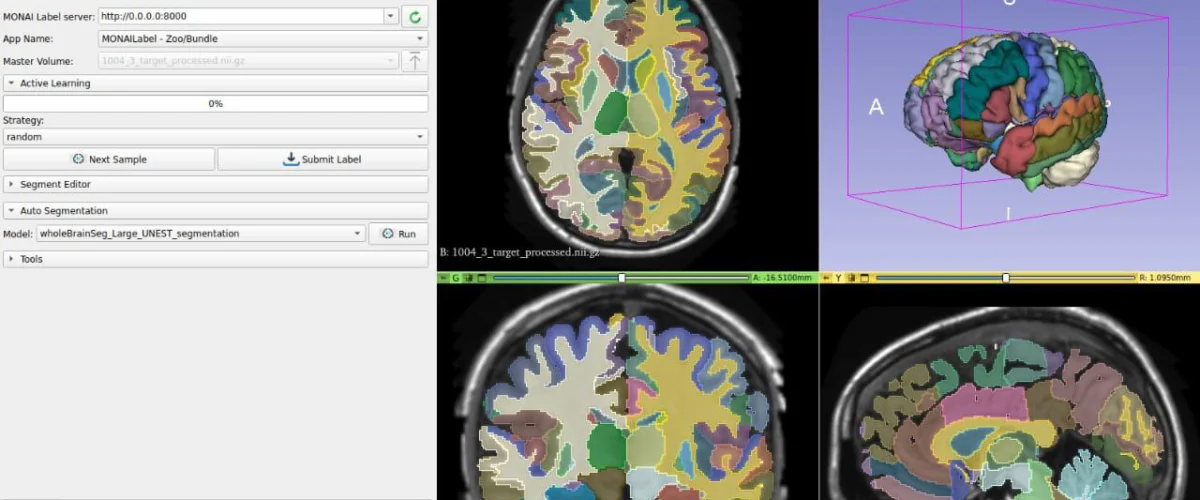Link slice views icon on yellow bar
Viewport: 1200px width, 500px height.
[x=851, y=278]
